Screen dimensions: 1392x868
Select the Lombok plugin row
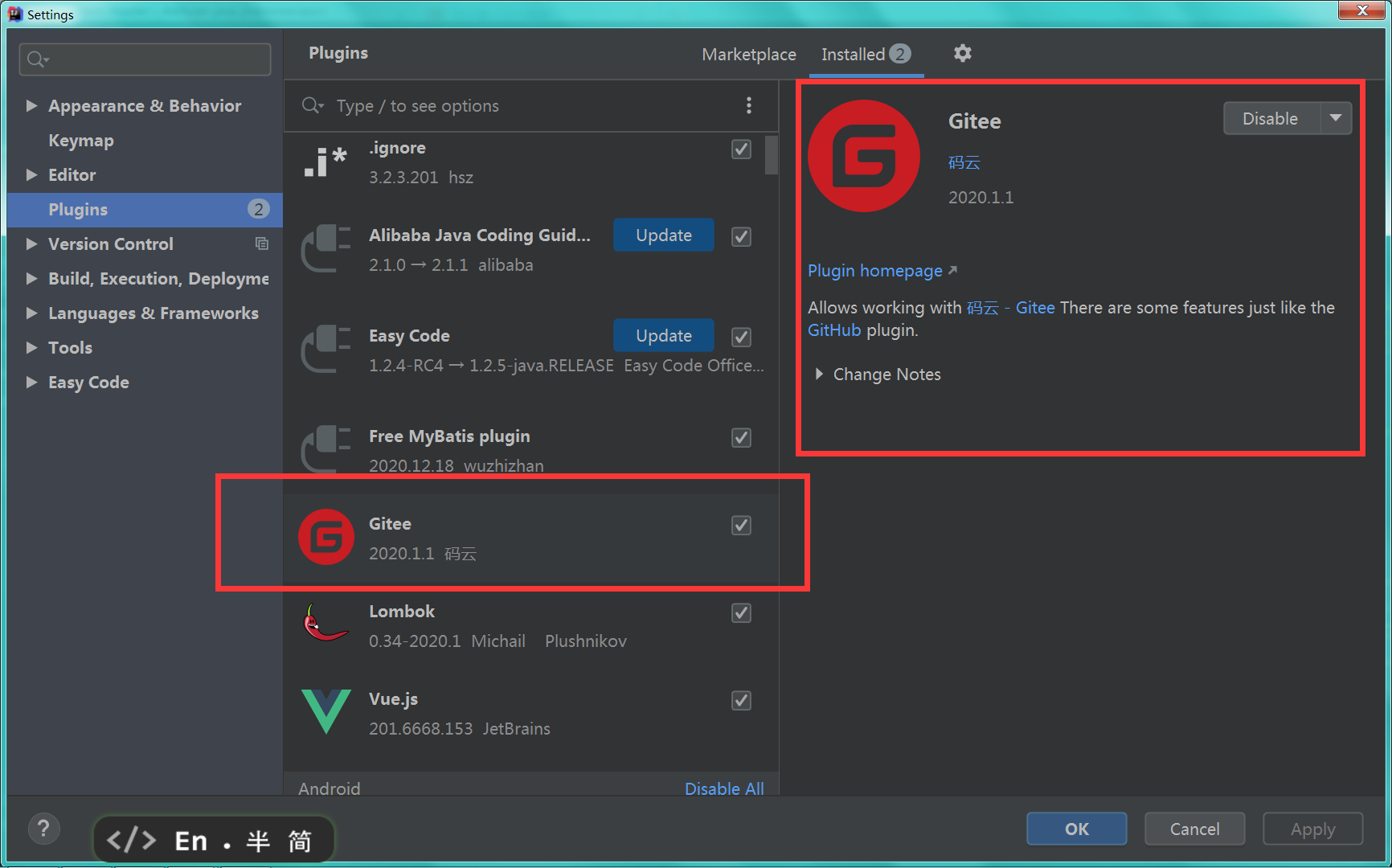pos(530,626)
